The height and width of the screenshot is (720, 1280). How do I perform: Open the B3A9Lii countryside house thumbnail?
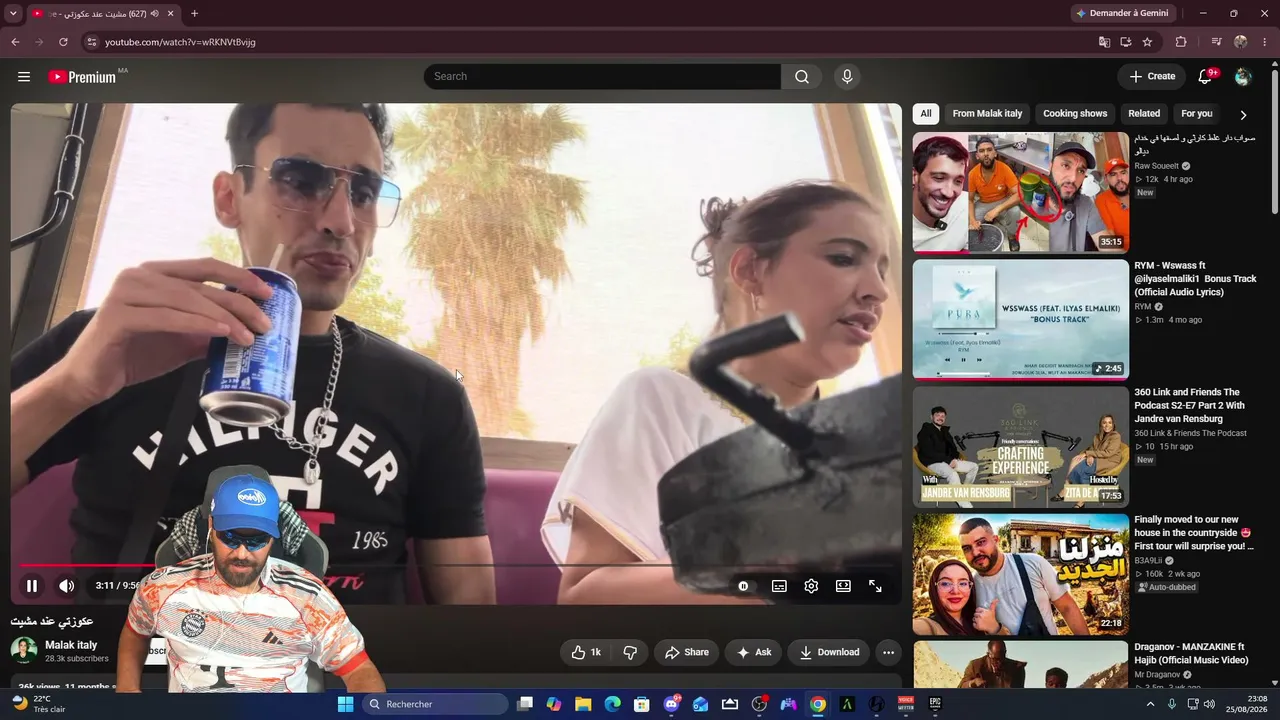click(x=1021, y=575)
